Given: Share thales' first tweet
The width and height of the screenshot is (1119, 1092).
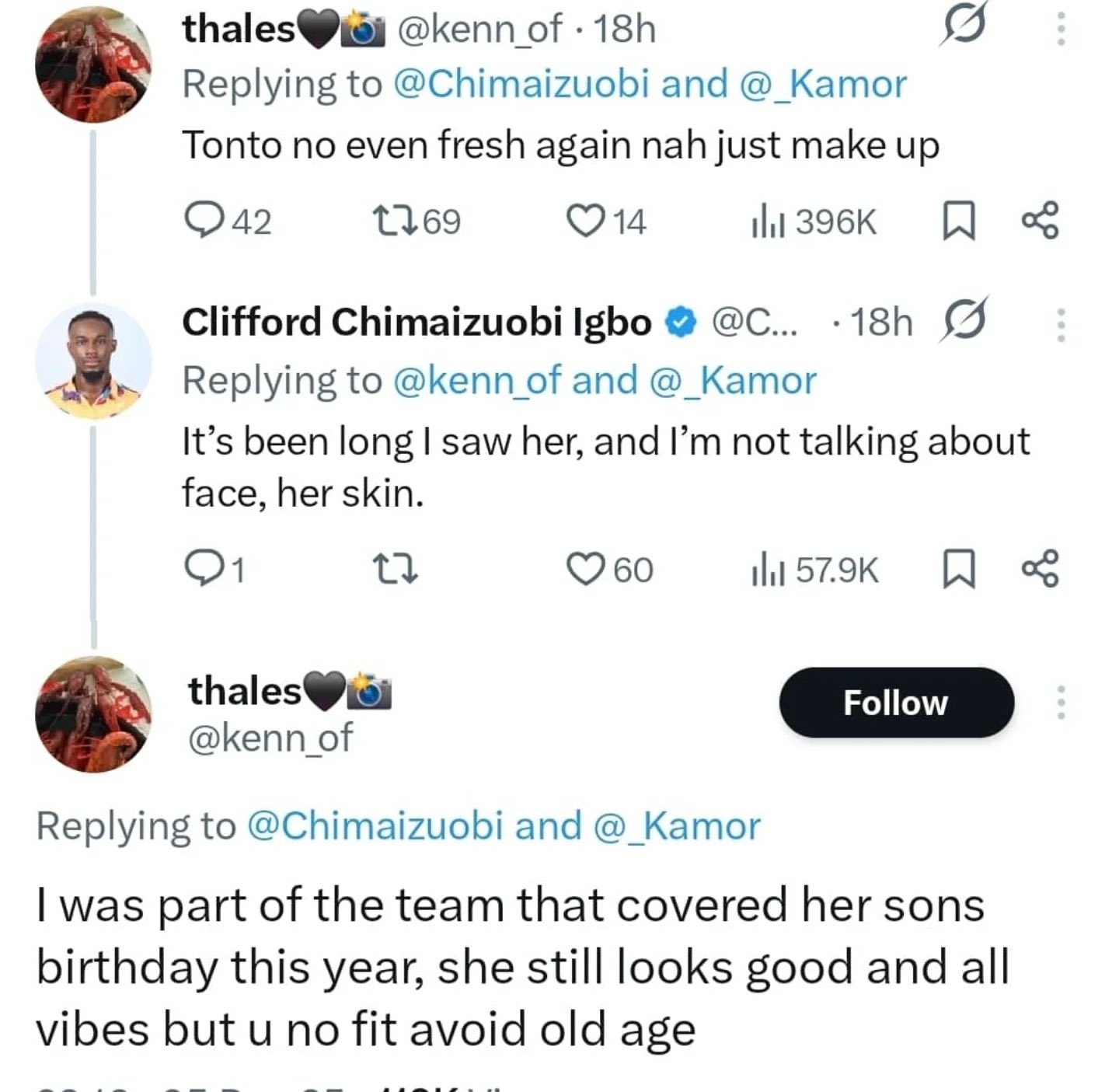Looking at the screenshot, I should [1040, 221].
